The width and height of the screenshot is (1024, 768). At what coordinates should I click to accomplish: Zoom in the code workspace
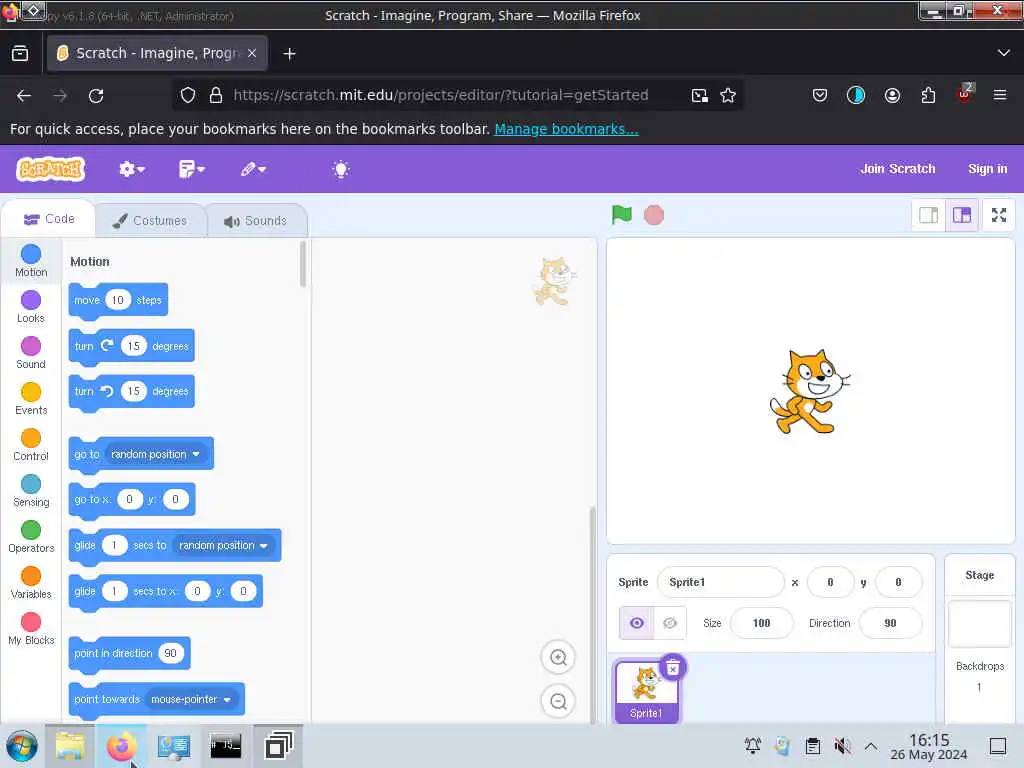point(558,658)
